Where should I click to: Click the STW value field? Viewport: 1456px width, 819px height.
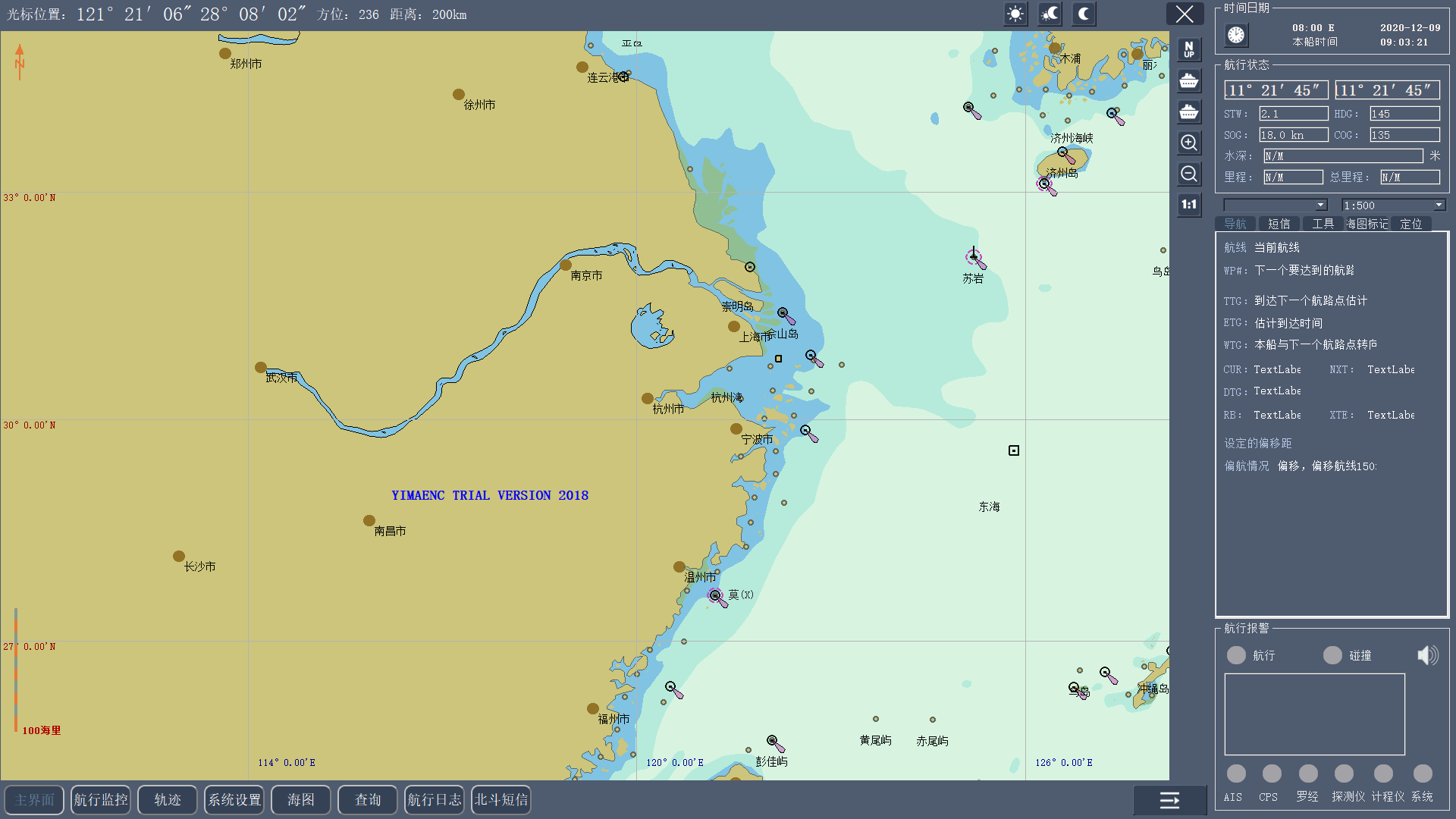[x=1294, y=114]
